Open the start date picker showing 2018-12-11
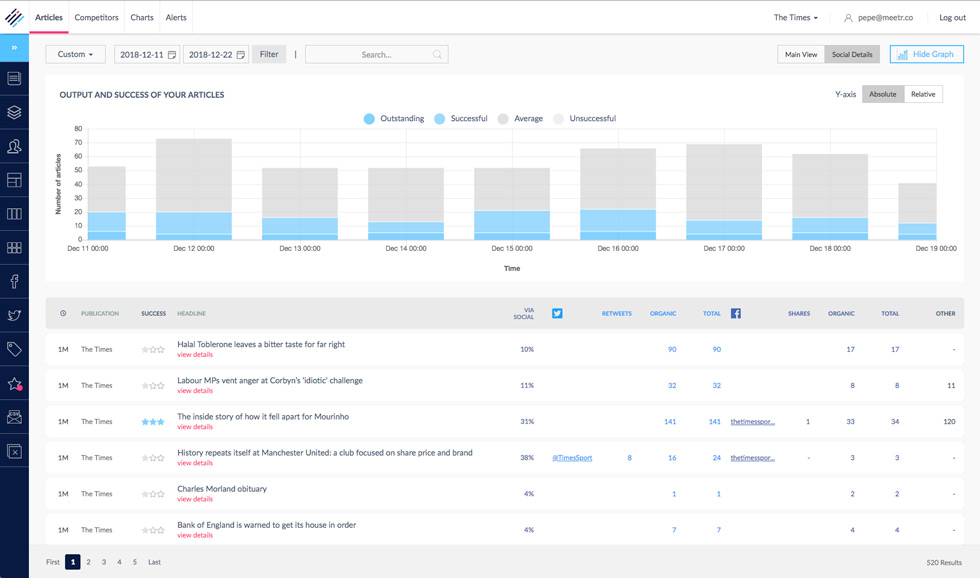This screenshot has width=980, height=578. click(146, 54)
